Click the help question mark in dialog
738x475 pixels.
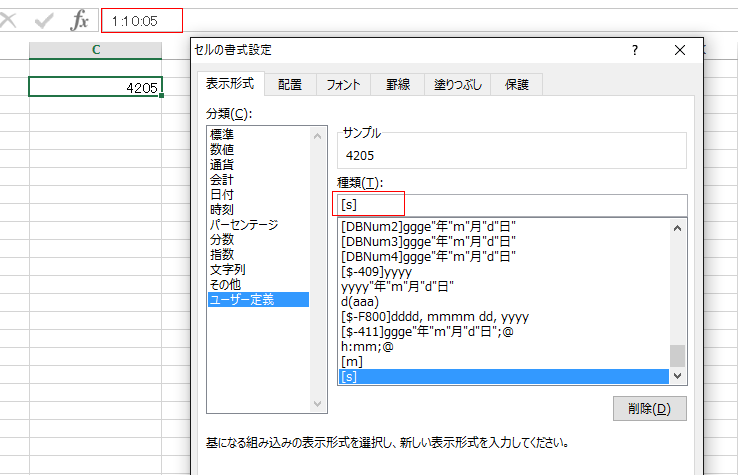[635, 50]
